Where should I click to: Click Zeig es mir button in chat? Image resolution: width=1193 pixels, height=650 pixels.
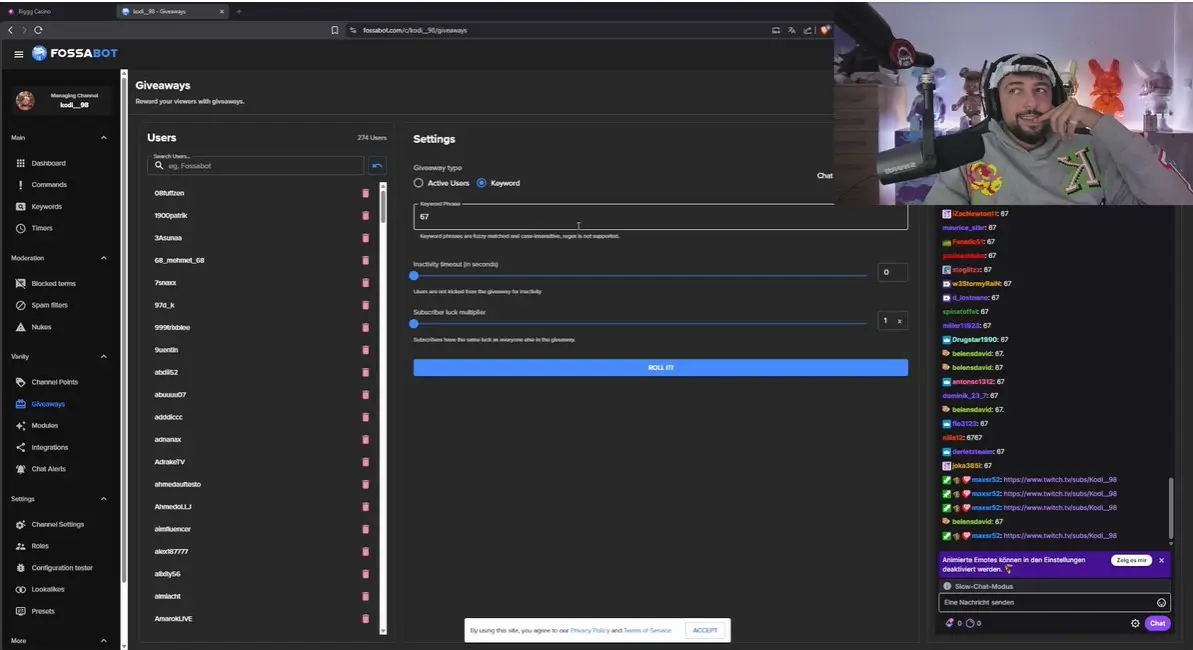[1131, 560]
